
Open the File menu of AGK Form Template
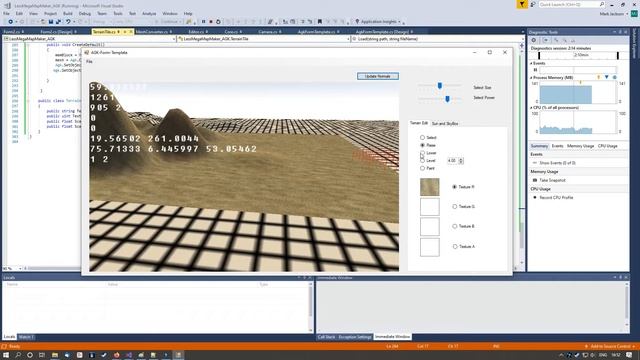89,62
